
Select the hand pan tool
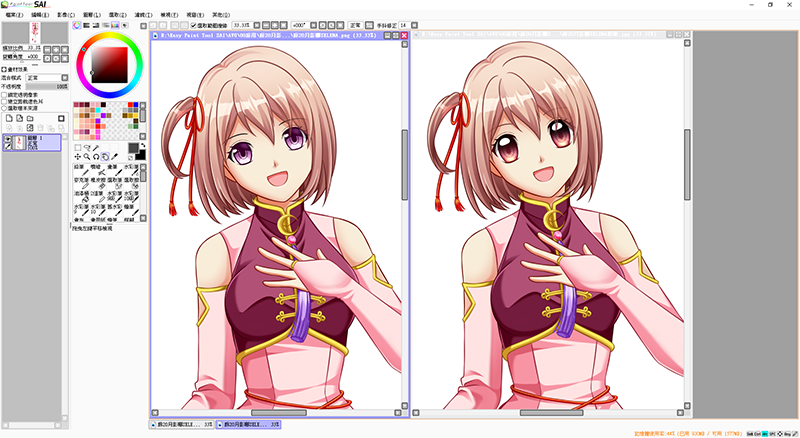[105, 157]
